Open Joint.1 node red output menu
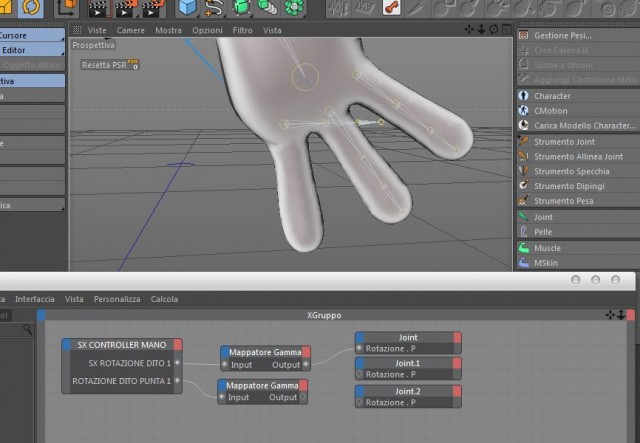 pos(457,363)
